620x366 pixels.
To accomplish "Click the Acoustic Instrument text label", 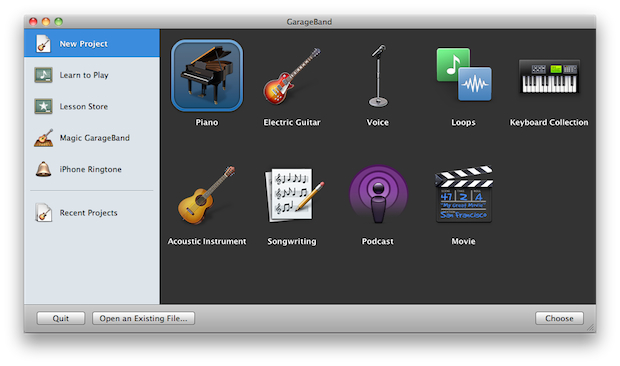I will [207, 241].
